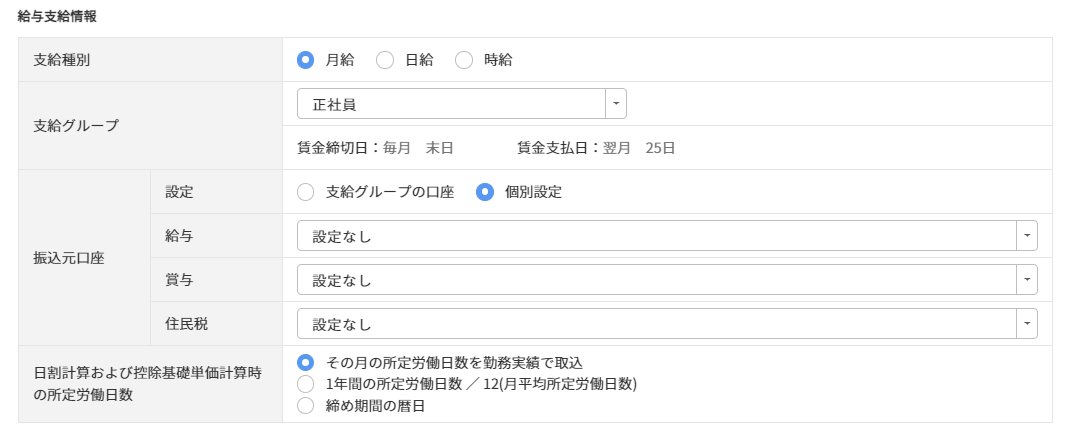The image size is (1078, 431).
Task: Open the 正社員 payment group dropdown
Action: [451, 104]
